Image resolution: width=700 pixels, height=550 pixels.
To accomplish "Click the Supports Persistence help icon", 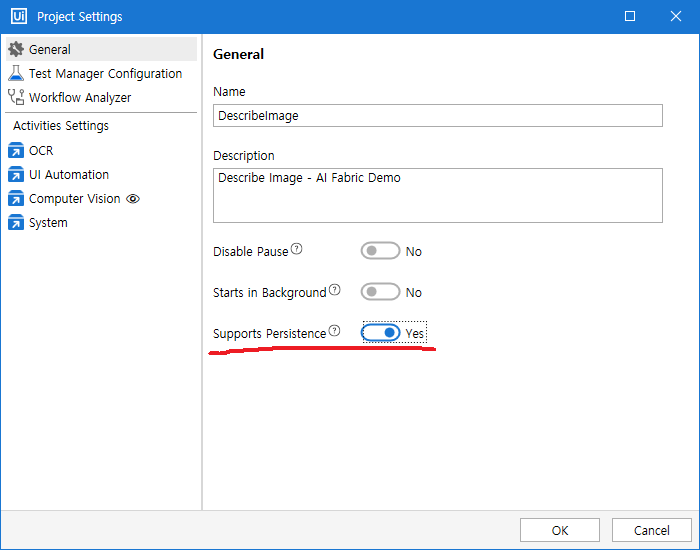I will (334, 331).
